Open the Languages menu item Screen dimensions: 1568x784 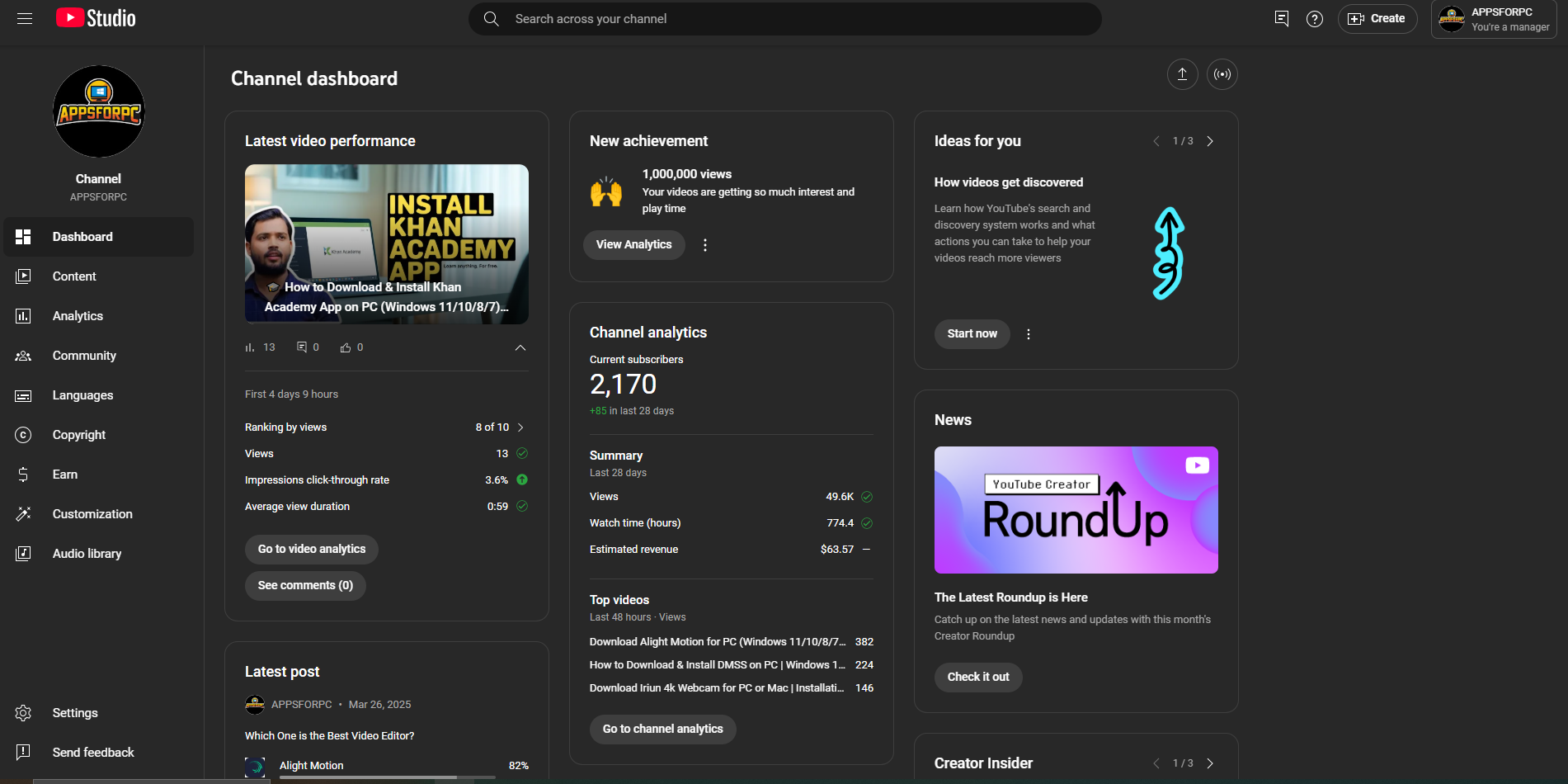[x=99, y=395]
